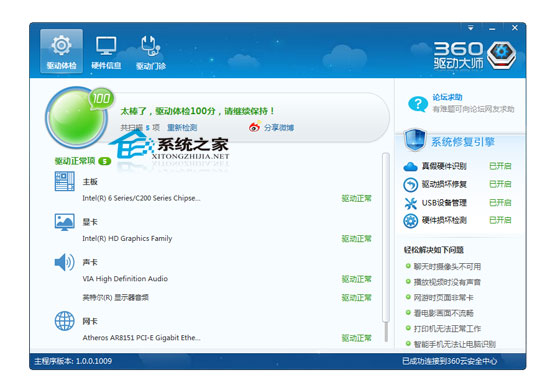
Task: Click the 显卡 graphics card icon
Action: [65, 222]
